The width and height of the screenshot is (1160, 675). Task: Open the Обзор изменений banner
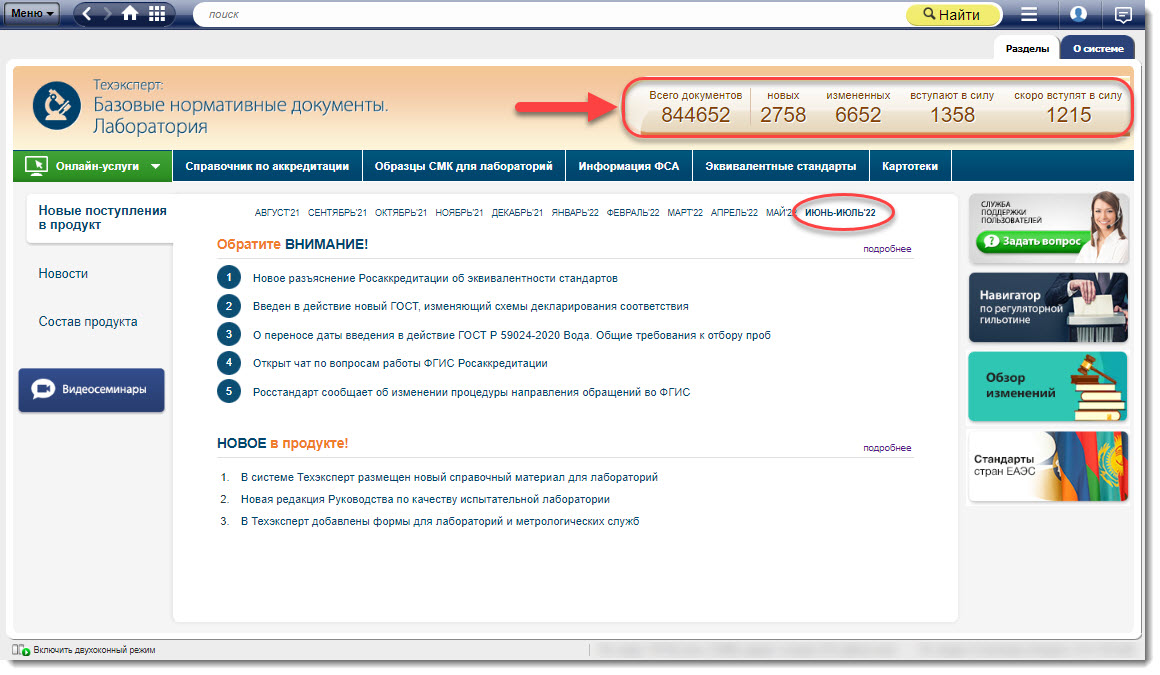[1048, 386]
